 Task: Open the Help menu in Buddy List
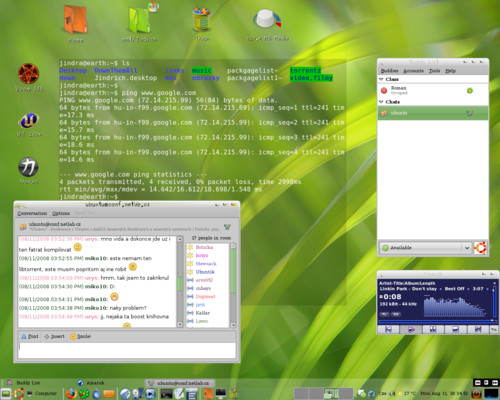point(450,71)
